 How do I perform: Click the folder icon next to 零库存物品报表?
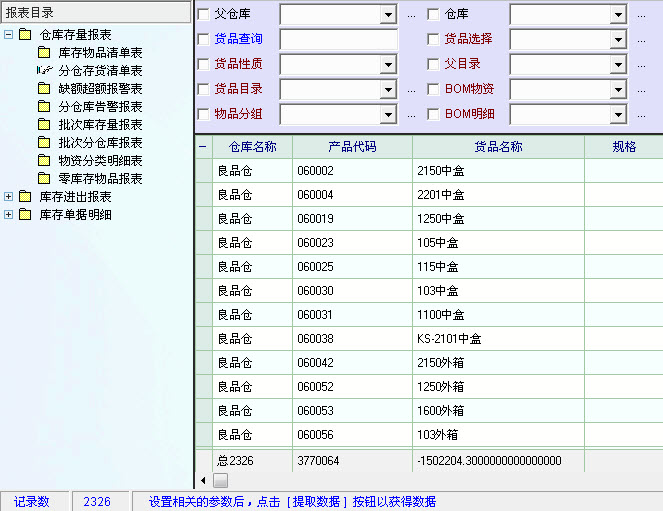43,179
